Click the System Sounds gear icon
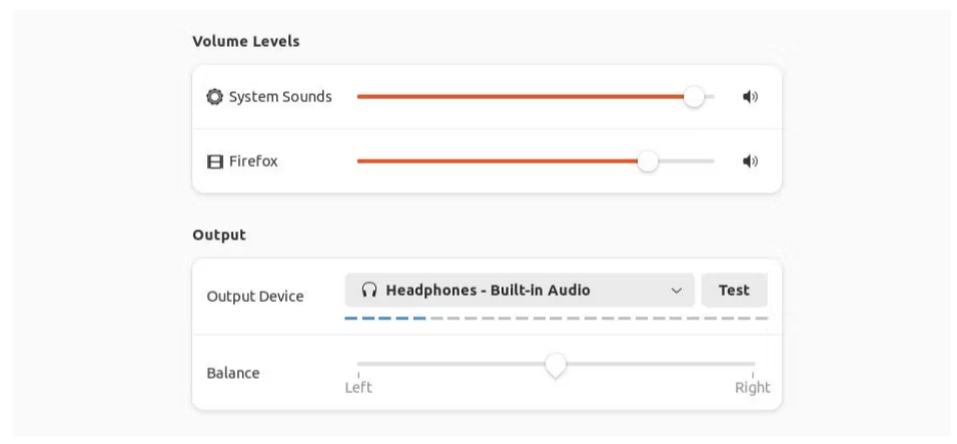Screen dimensions: 957x444 [214, 97]
